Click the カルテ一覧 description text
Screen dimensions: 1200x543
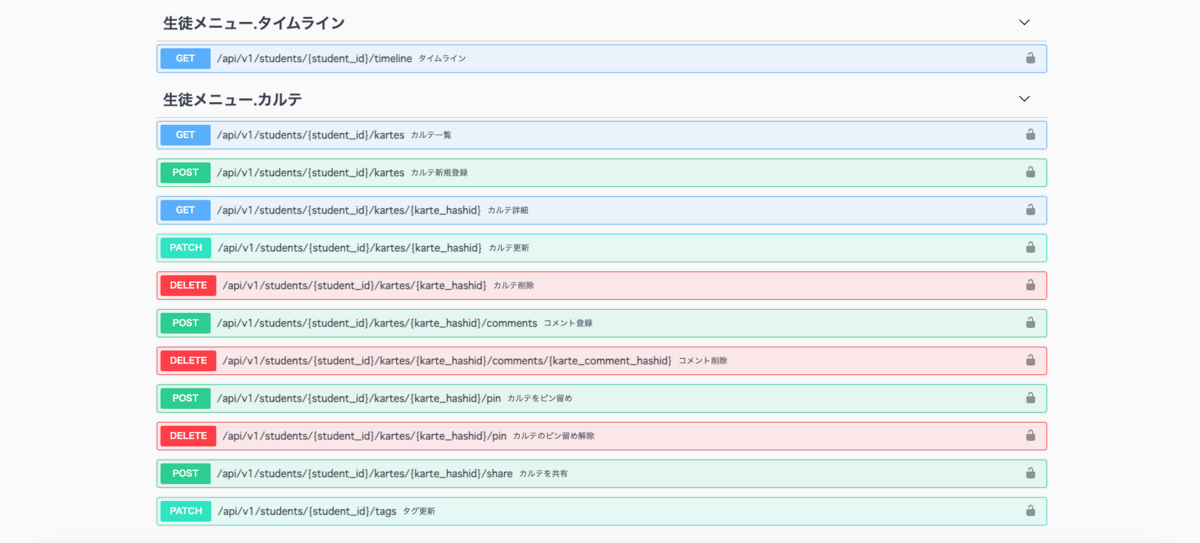click(431, 134)
